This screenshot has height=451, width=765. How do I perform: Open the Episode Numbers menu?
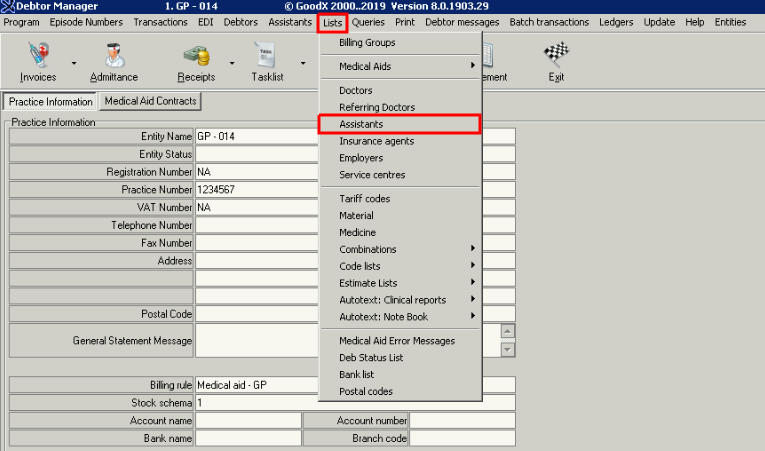click(86, 22)
